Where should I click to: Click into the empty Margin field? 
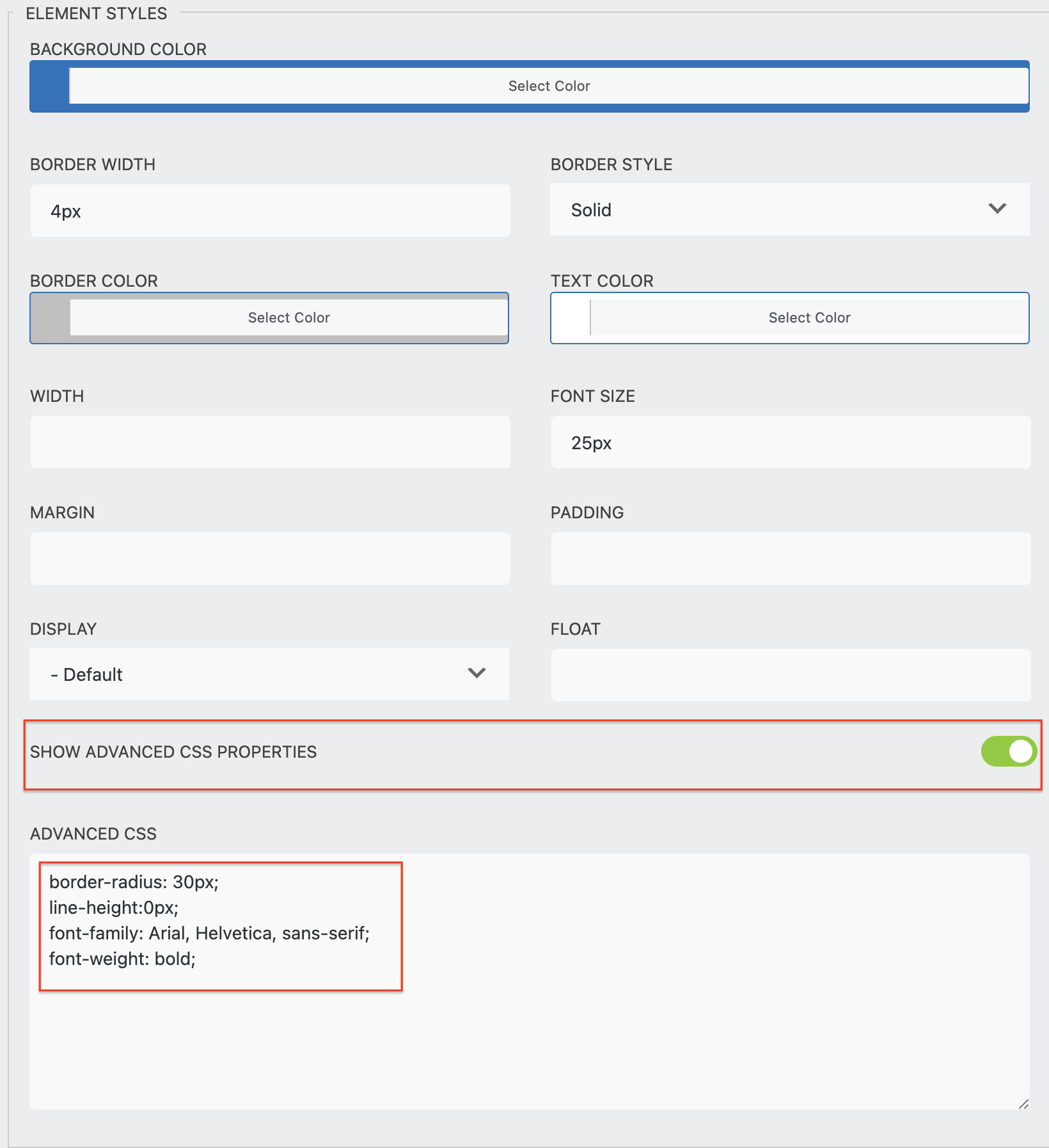point(270,559)
